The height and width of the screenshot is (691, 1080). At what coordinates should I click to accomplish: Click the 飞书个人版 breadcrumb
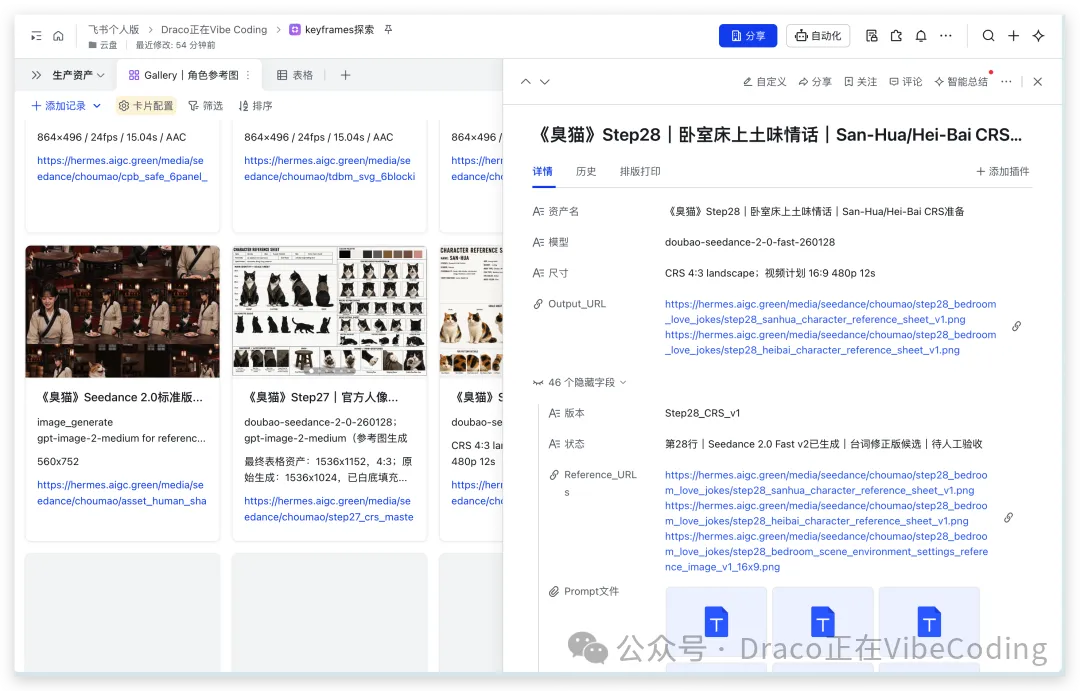[114, 30]
